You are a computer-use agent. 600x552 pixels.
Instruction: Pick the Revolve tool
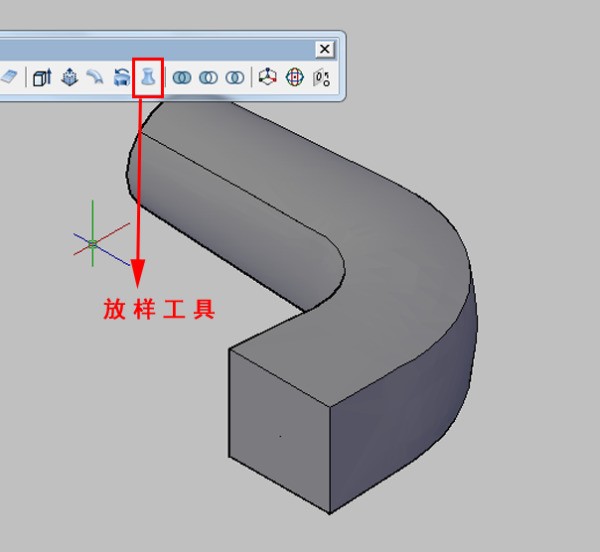122,77
